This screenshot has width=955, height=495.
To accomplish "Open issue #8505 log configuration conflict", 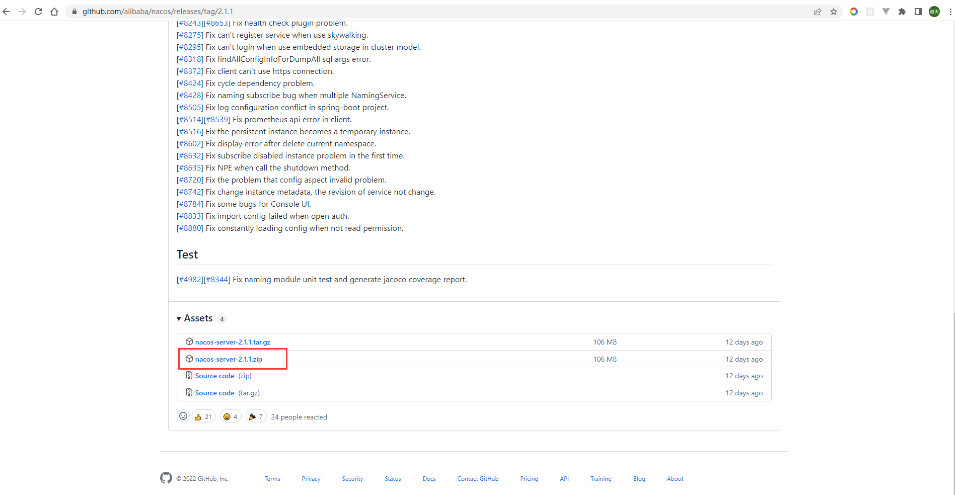I will pyautogui.click(x=190, y=108).
